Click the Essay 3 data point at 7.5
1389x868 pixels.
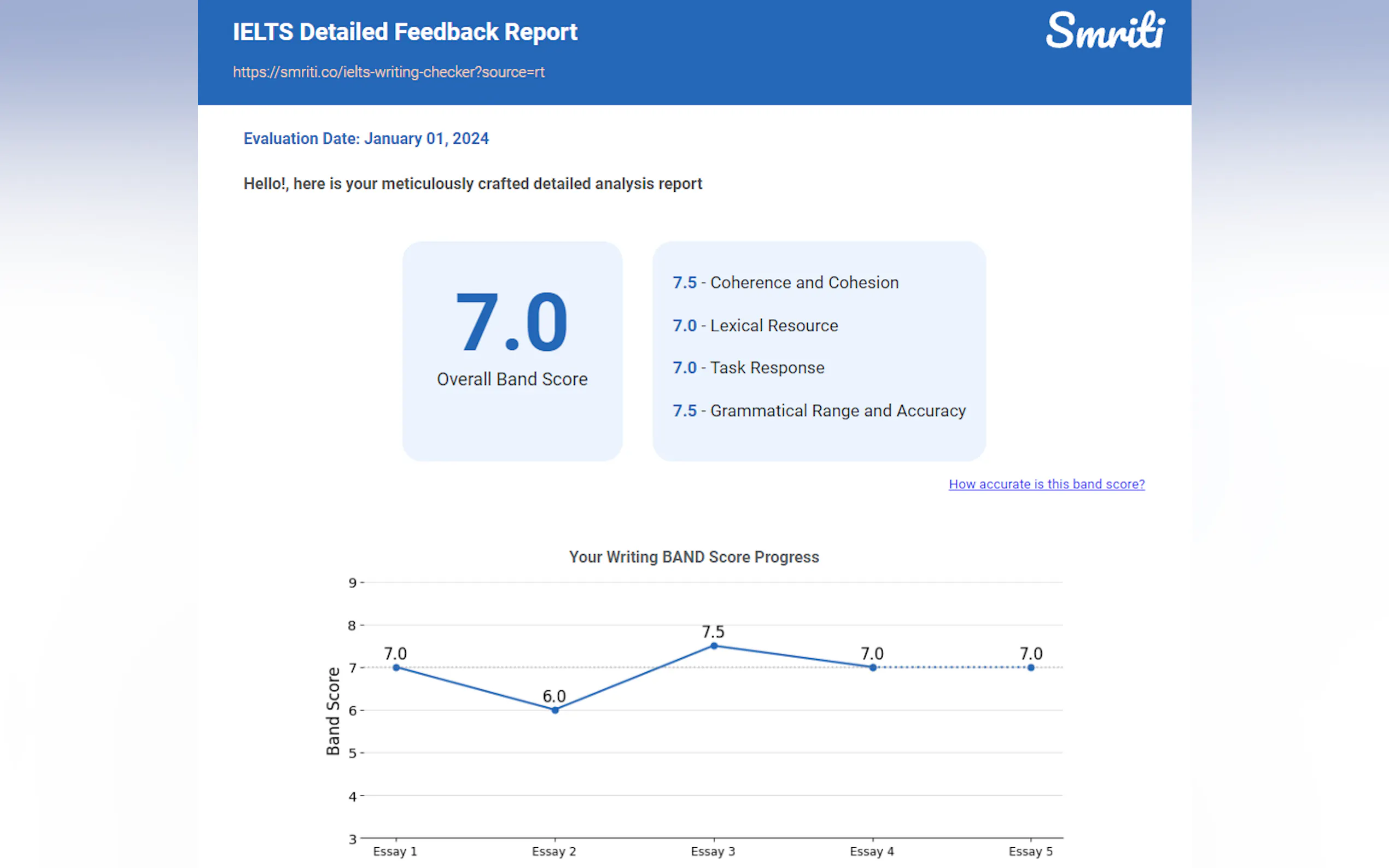[714, 646]
